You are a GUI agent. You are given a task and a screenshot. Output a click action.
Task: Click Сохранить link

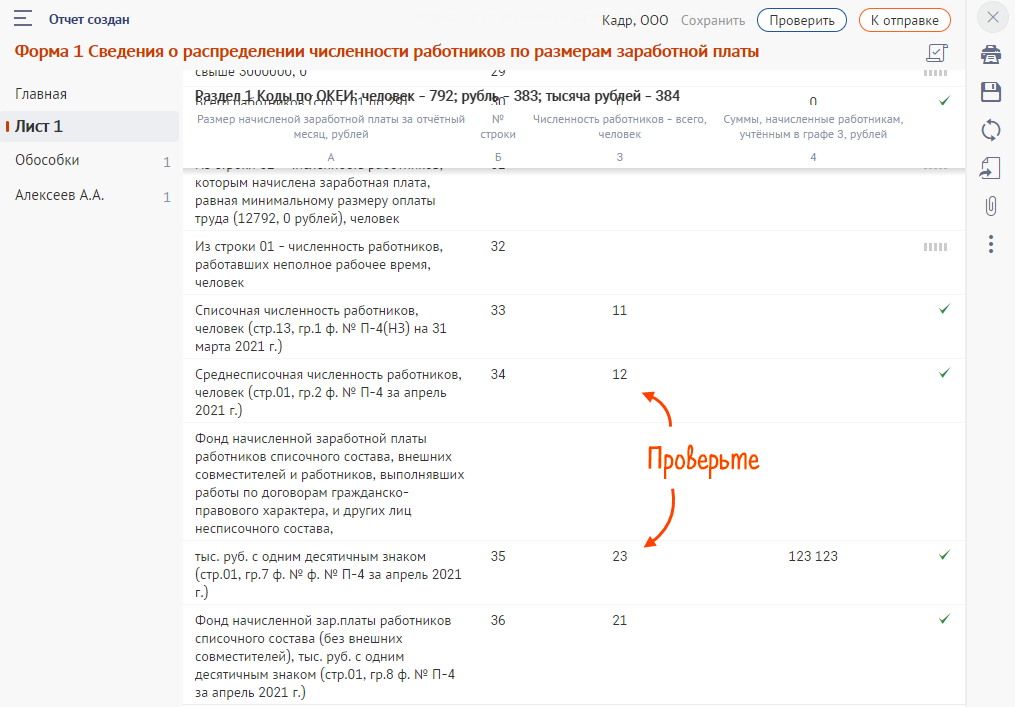coord(713,21)
